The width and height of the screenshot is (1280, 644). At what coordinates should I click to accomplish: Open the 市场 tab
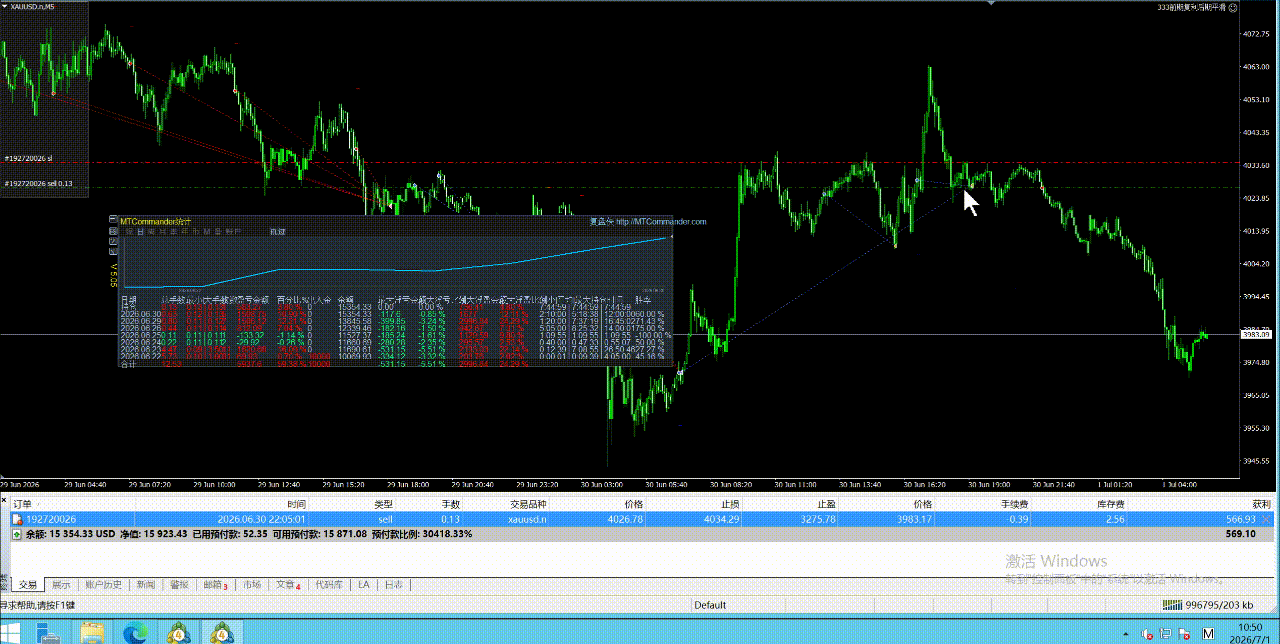tap(252, 584)
